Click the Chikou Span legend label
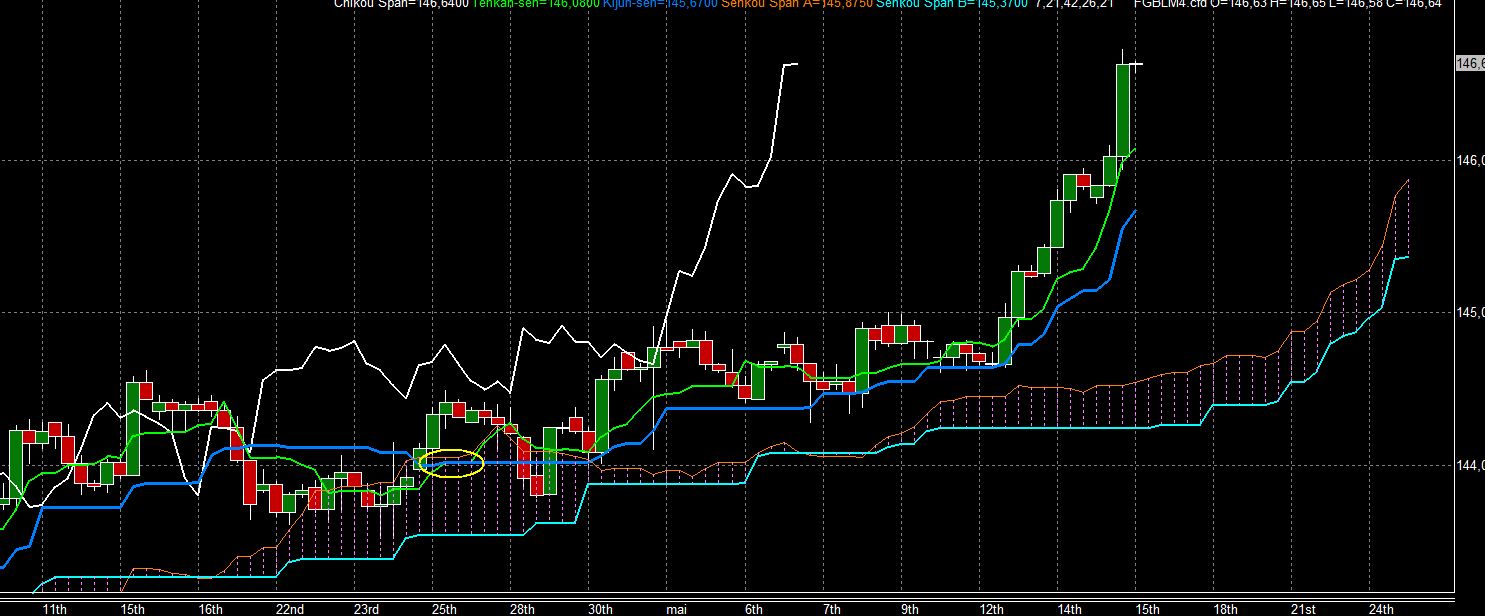Viewport: 1485px width, 616px height. 402,4
